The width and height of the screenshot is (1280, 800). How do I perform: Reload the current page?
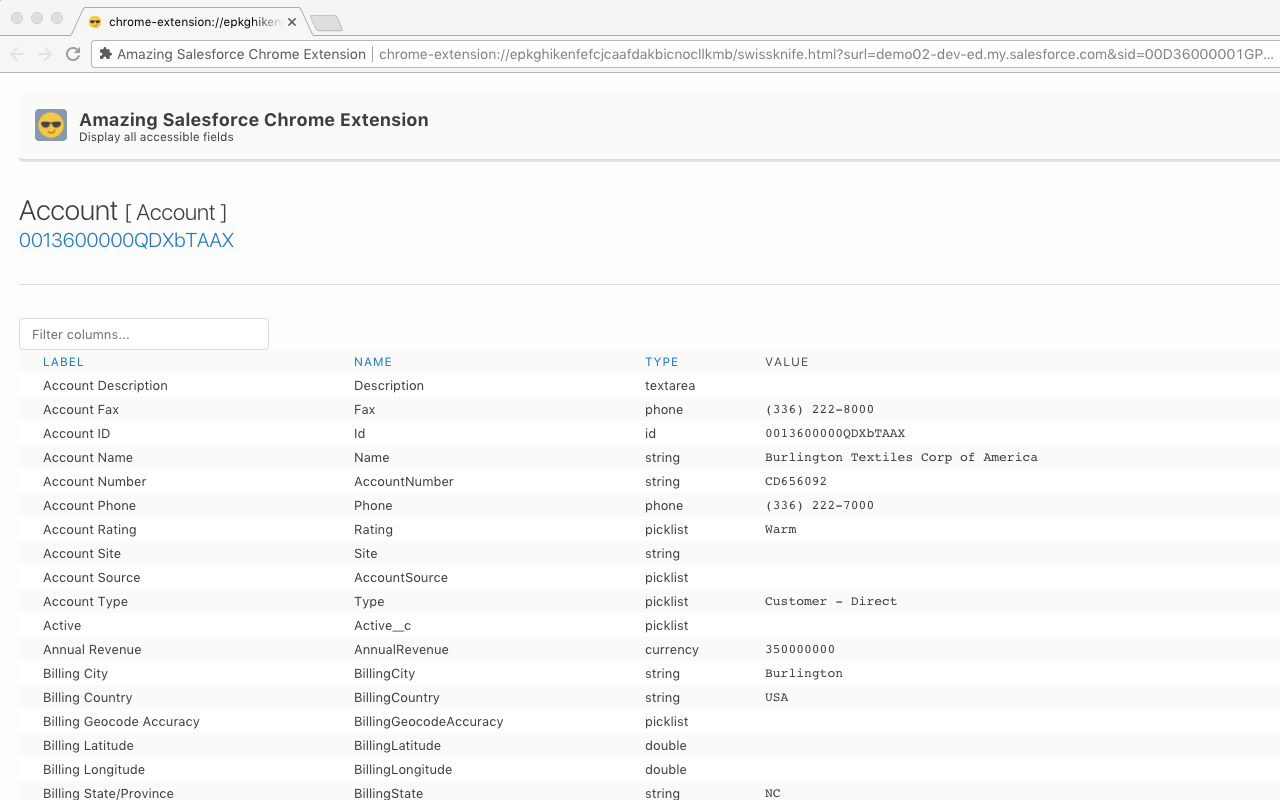pyautogui.click(x=72, y=55)
